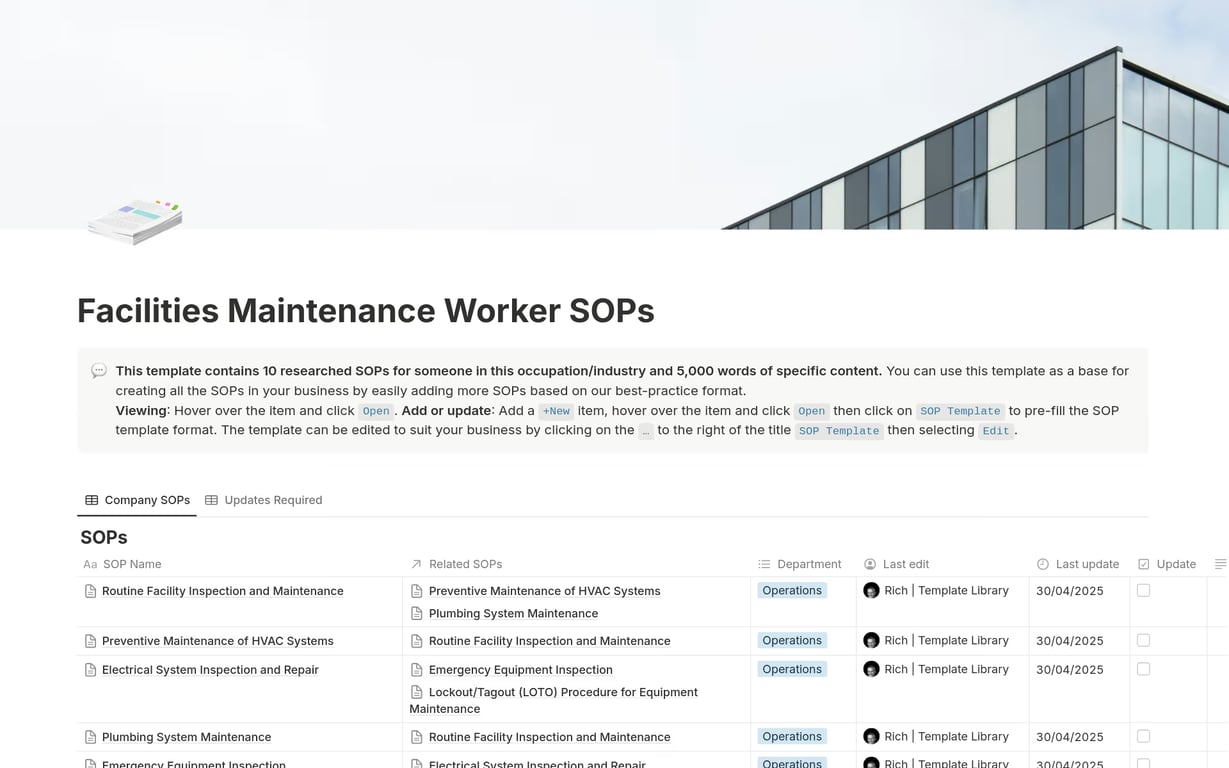
Task: Open the Last edit column header menu
Action: click(x=943, y=564)
